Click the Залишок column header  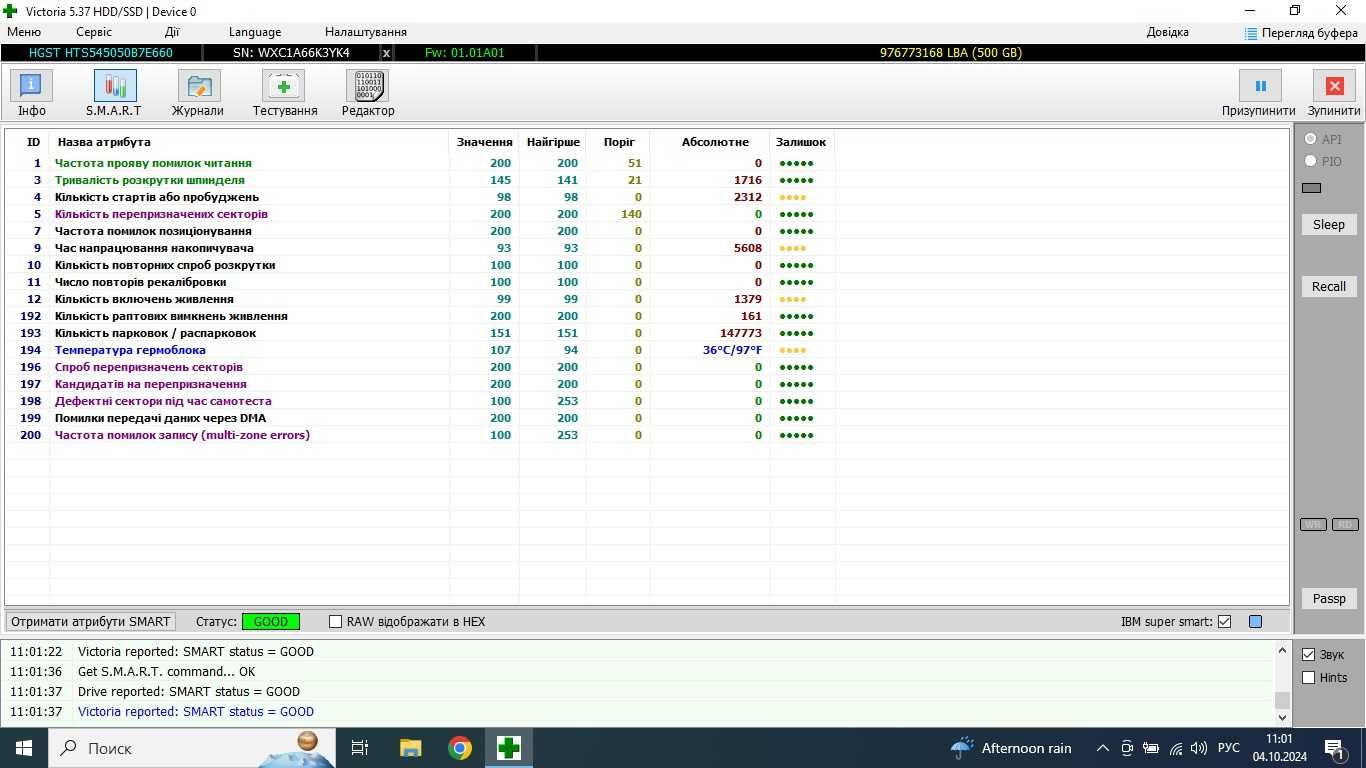801,142
